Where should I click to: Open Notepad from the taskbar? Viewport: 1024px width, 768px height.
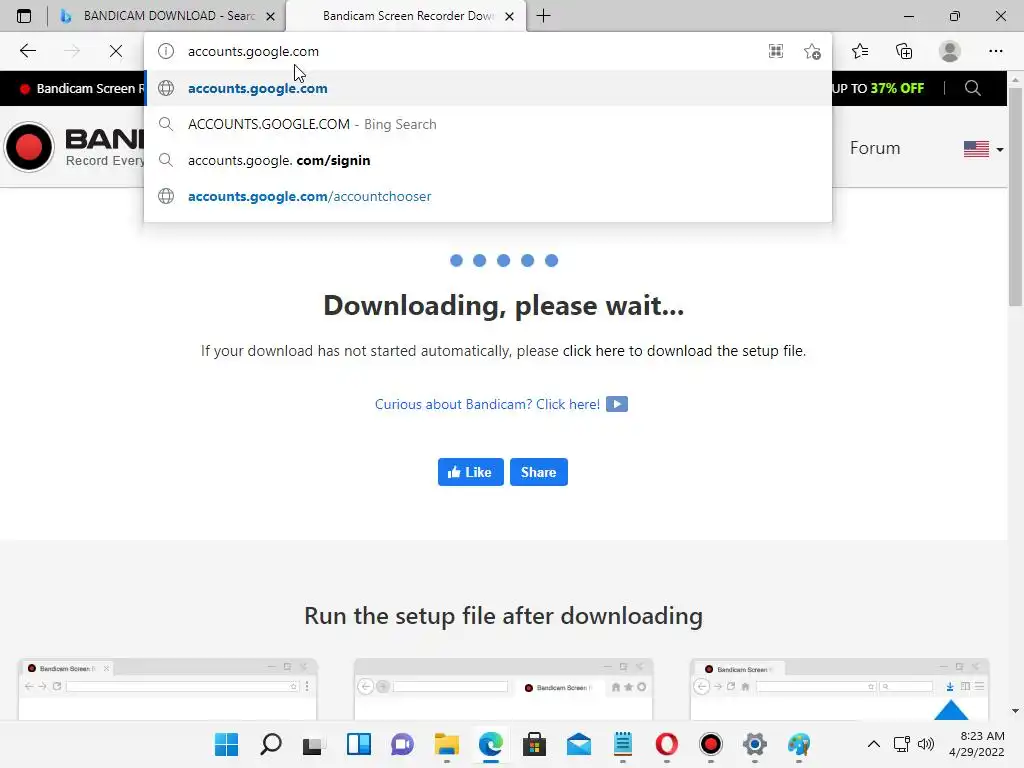click(622, 744)
